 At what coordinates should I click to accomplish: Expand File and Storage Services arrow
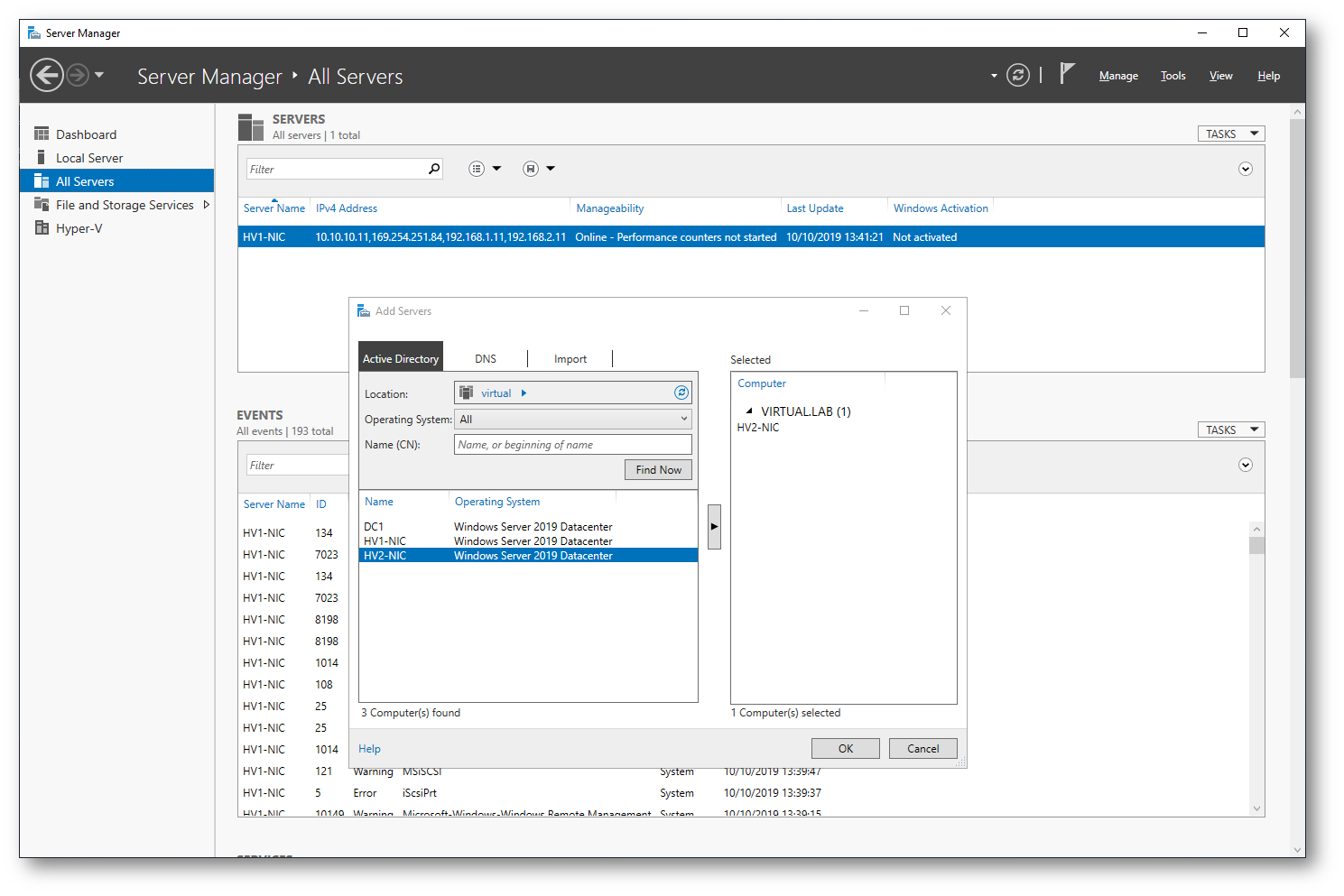pyautogui.click(x=206, y=205)
